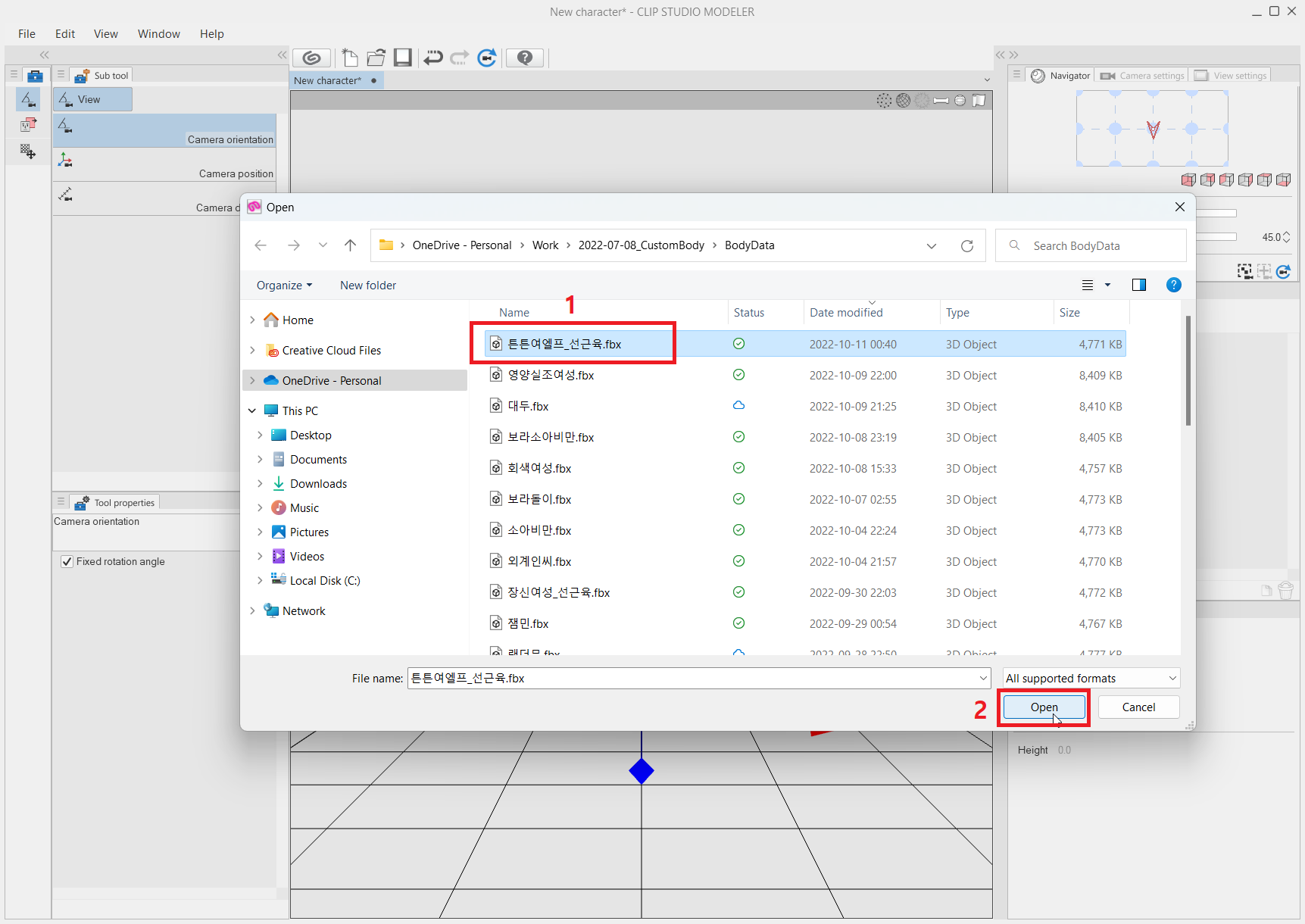Reset camera with the blue toolbar icon

(487, 58)
